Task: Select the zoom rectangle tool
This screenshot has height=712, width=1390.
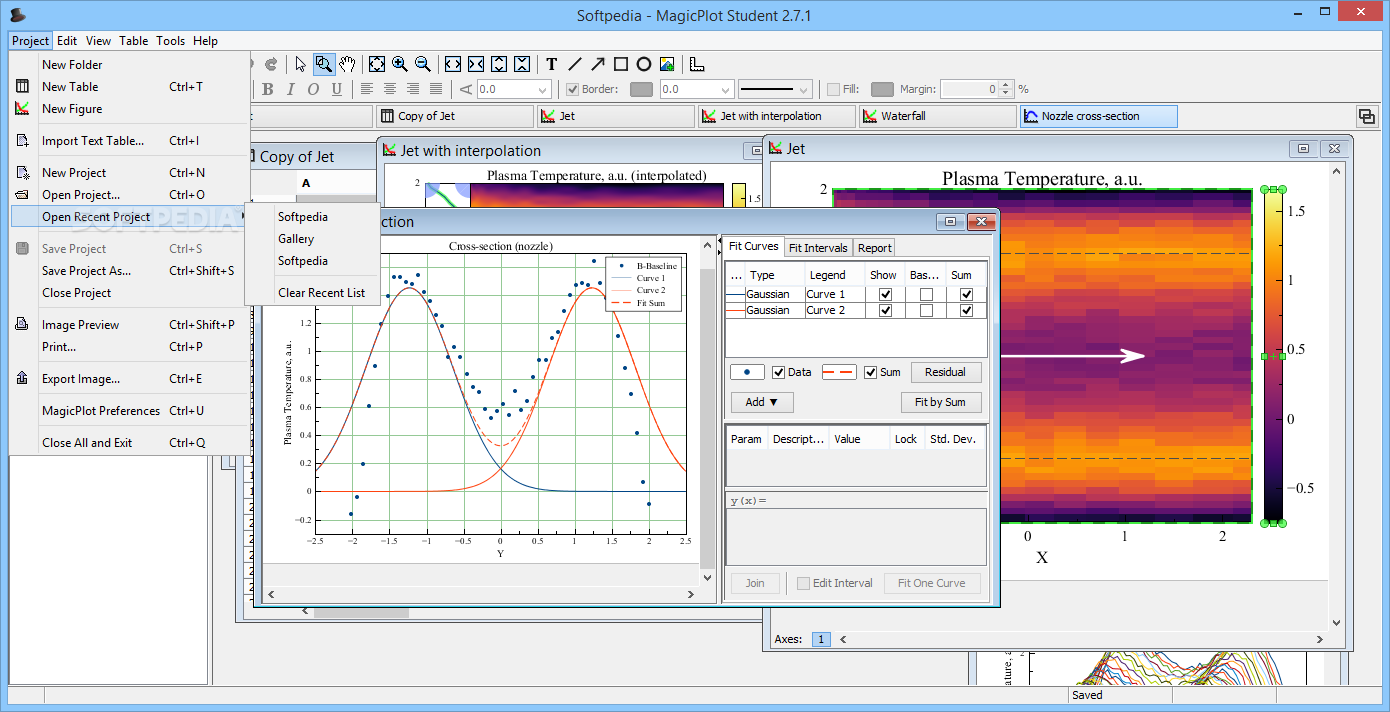Action: [x=324, y=64]
